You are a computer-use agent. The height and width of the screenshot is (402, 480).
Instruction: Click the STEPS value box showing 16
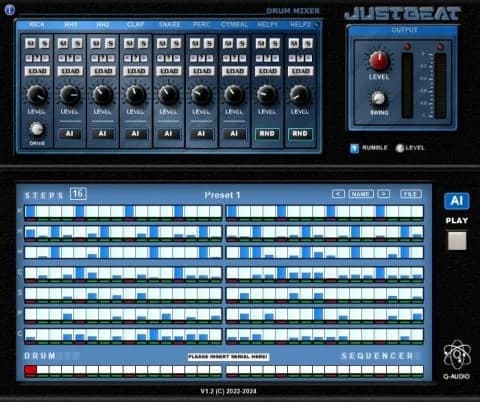coord(78,194)
